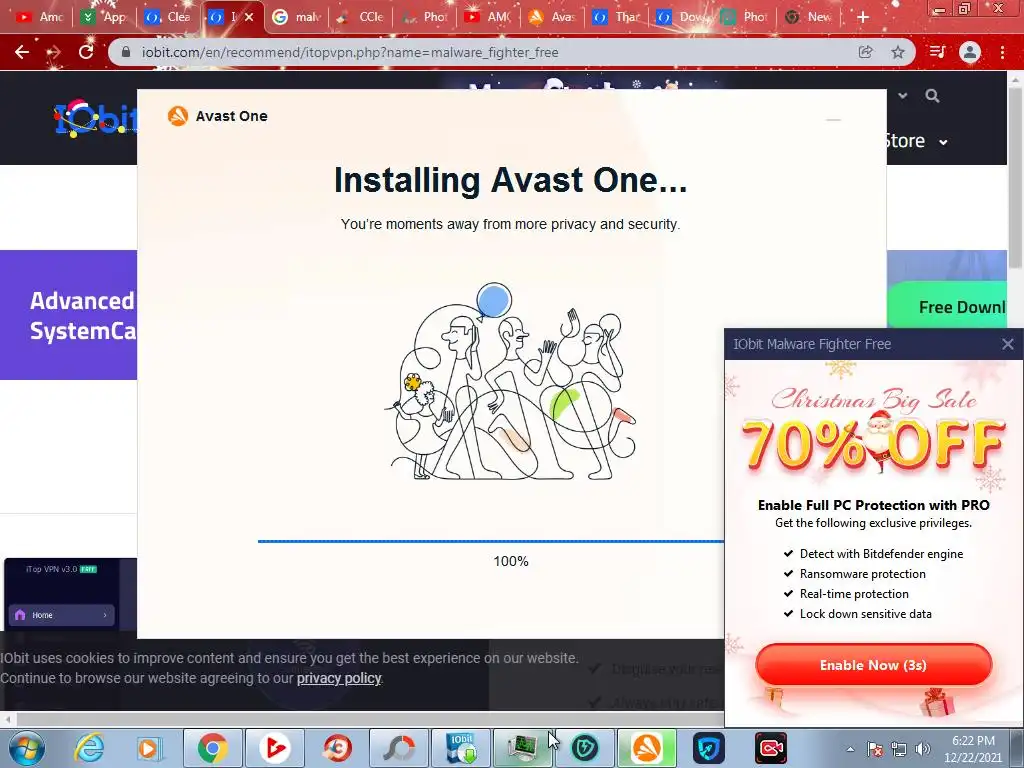This screenshot has height=768, width=1024.
Task: Close the IObit Malware Fighter Free popup
Action: click(1008, 344)
